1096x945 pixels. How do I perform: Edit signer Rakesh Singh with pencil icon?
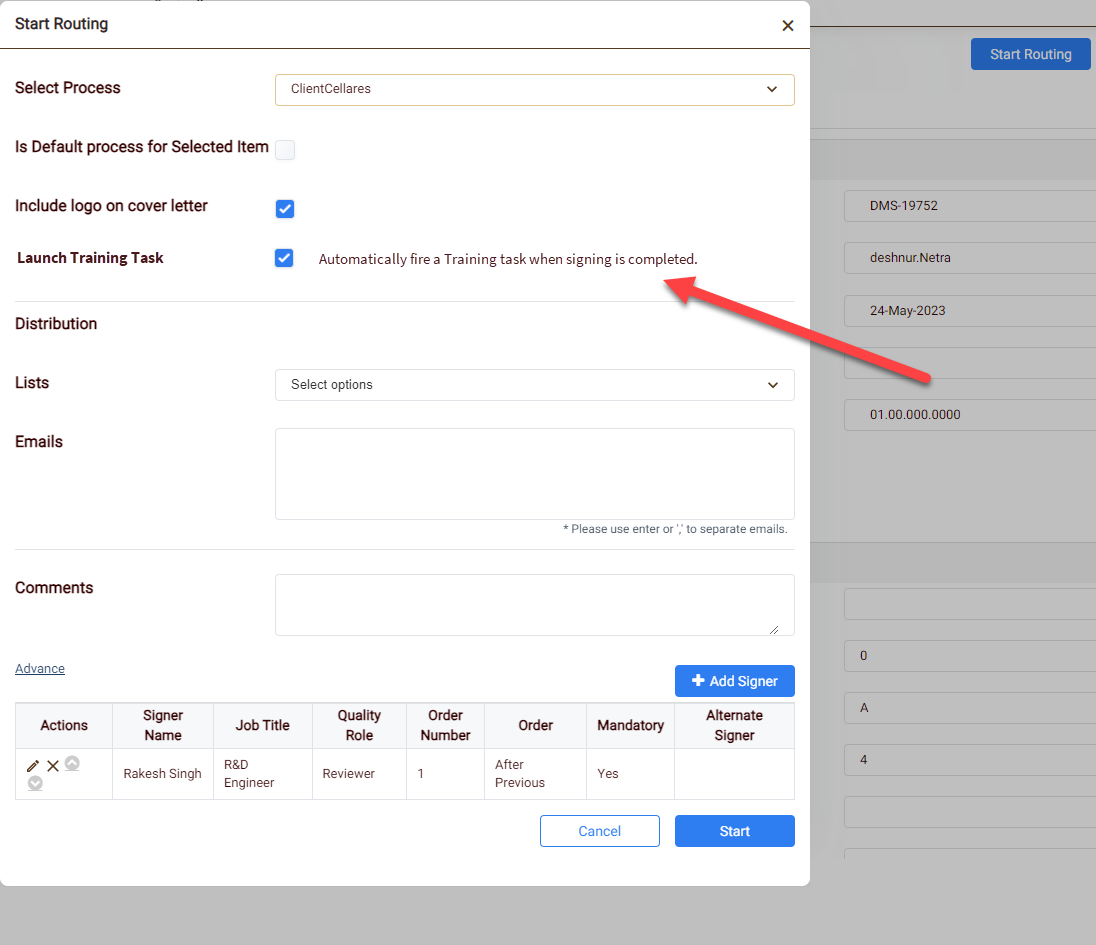33,766
